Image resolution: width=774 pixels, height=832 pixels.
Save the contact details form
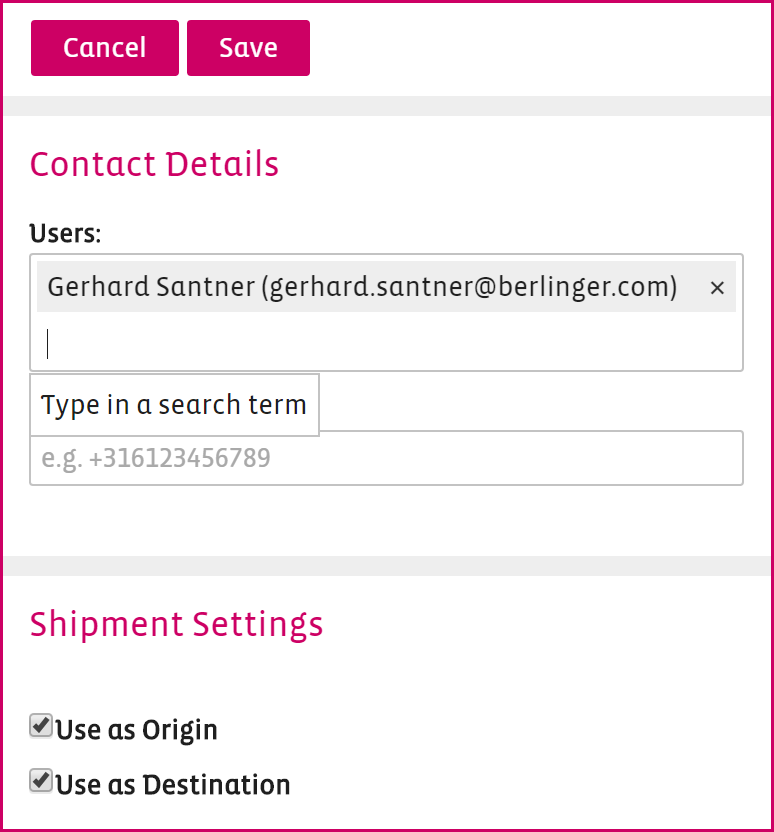248,48
